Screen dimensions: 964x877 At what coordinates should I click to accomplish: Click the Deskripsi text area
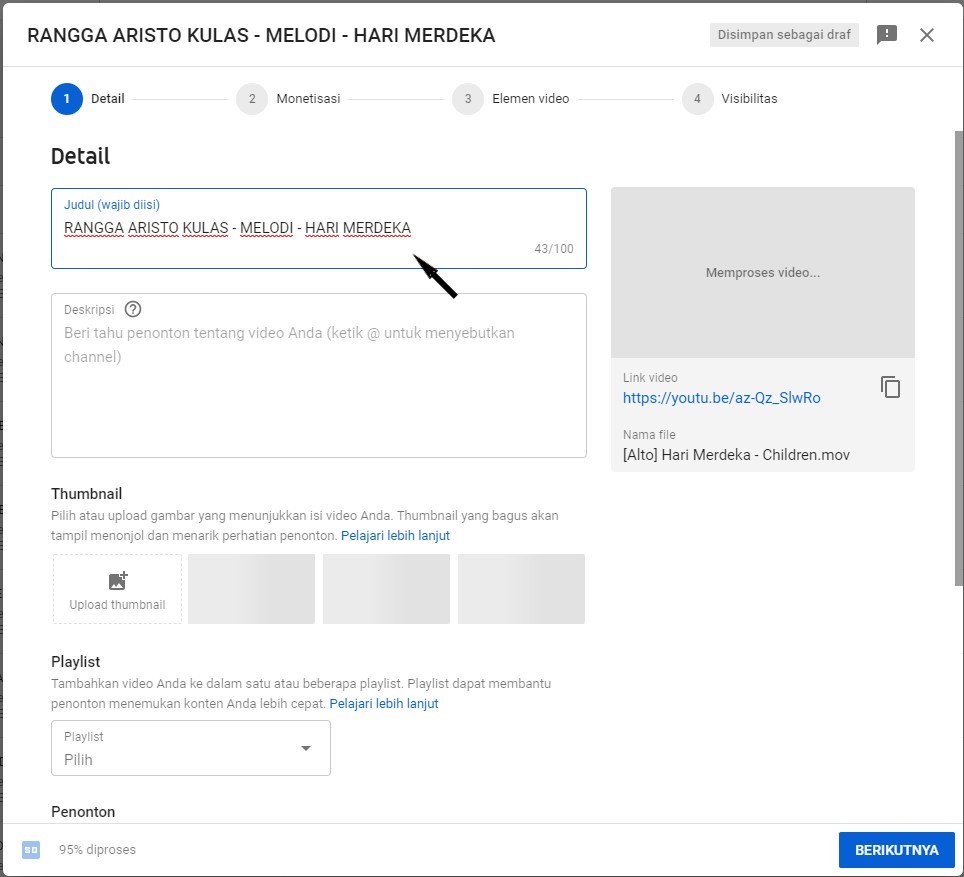(318, 390)
